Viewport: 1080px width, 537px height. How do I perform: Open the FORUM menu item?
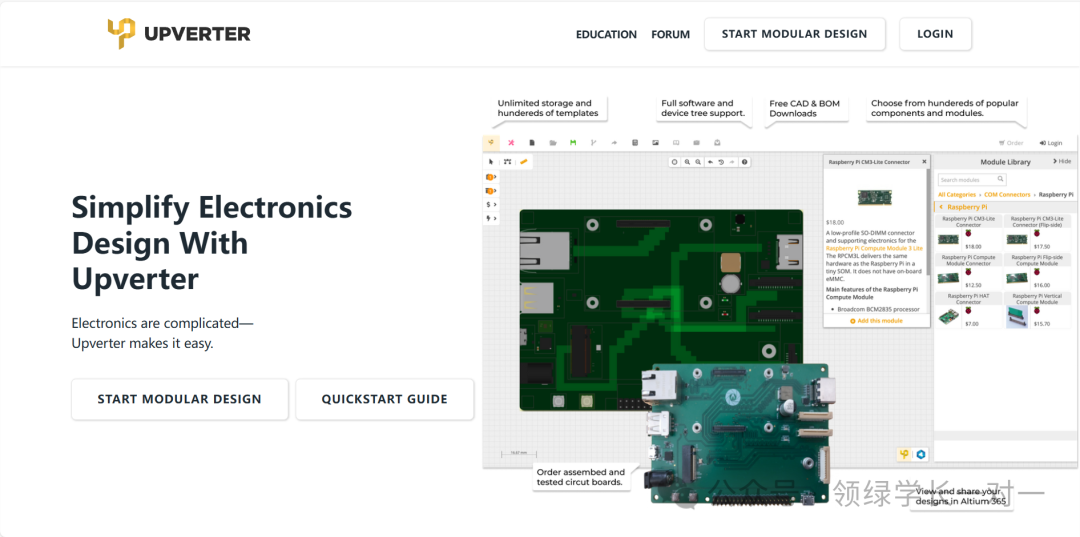point(671,34)
